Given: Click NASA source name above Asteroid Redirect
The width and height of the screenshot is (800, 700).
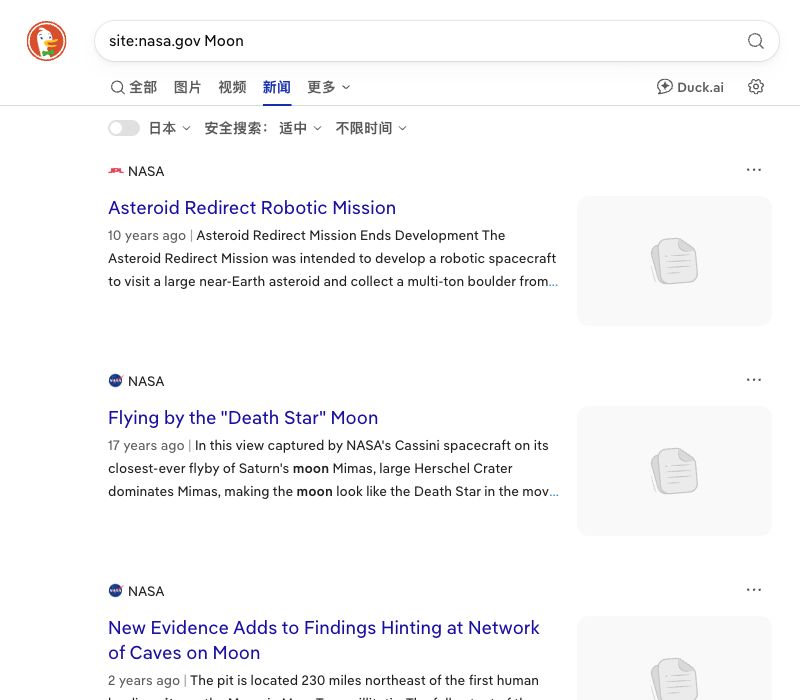Looking at the screenshot, I should coord(146,171).
